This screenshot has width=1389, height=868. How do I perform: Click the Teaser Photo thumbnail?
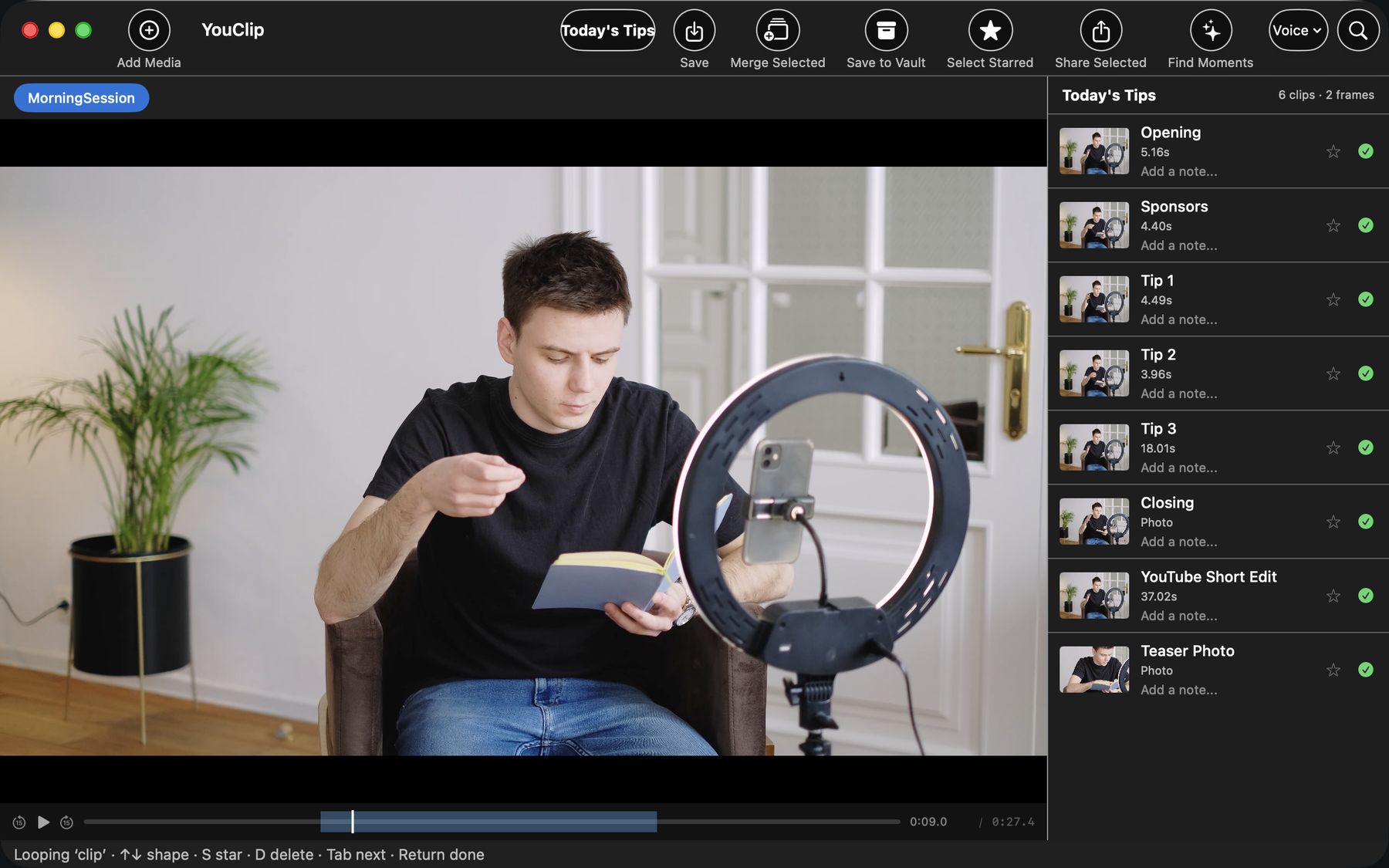[1094, 670]
